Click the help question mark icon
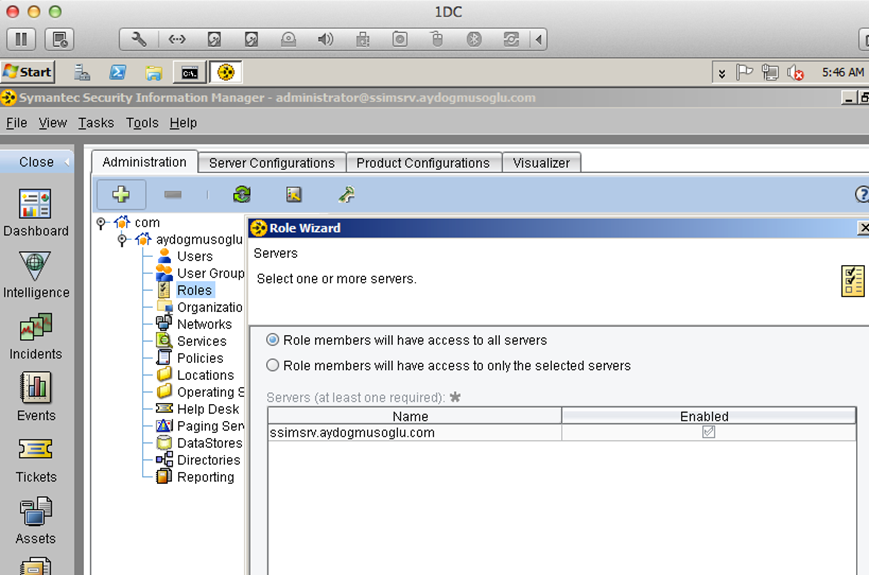The height and width of the screenshot is (575, 869). click(862, 194)
